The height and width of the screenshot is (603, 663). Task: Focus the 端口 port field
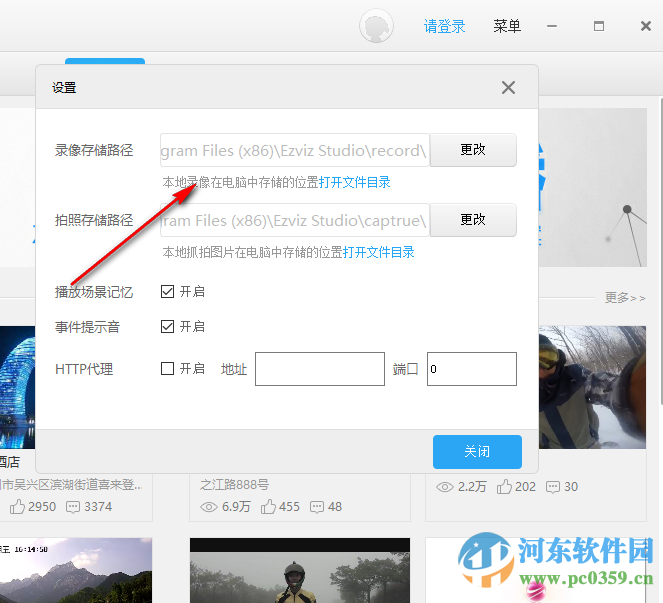point(471,369)
